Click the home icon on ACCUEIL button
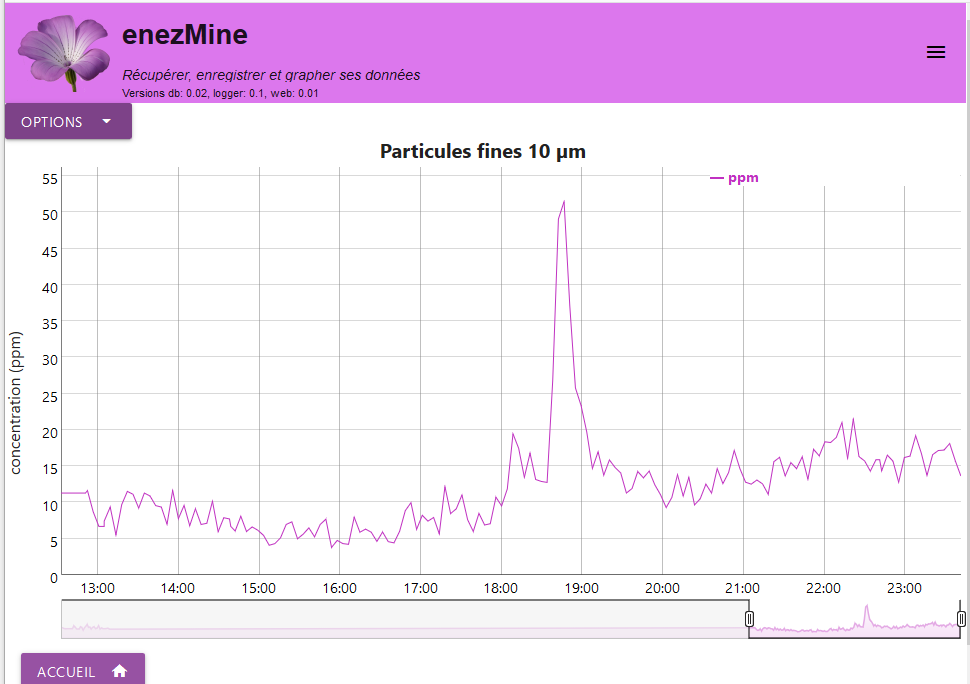The image size is (970, 684). 120,672
